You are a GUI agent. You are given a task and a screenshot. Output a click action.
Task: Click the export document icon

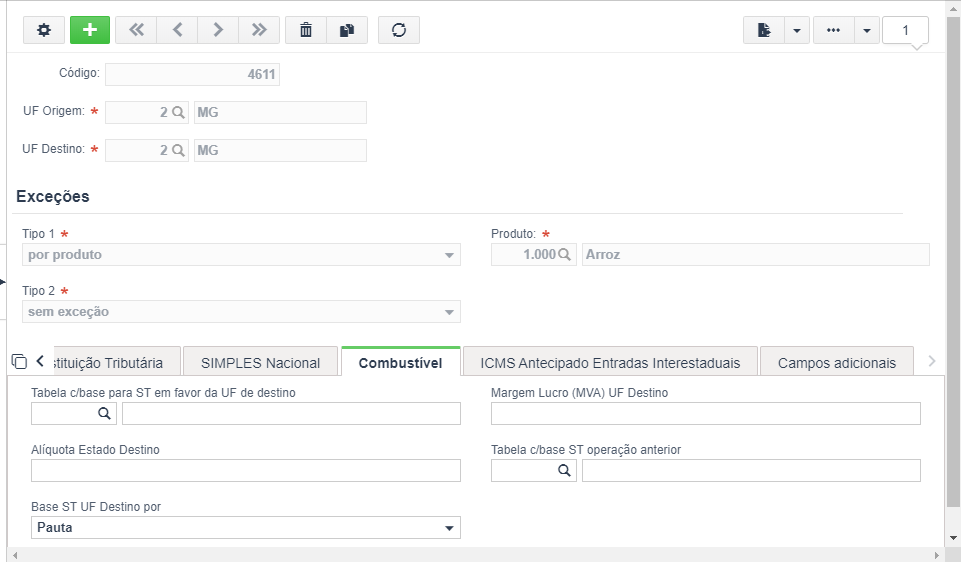tap(764, 30)
